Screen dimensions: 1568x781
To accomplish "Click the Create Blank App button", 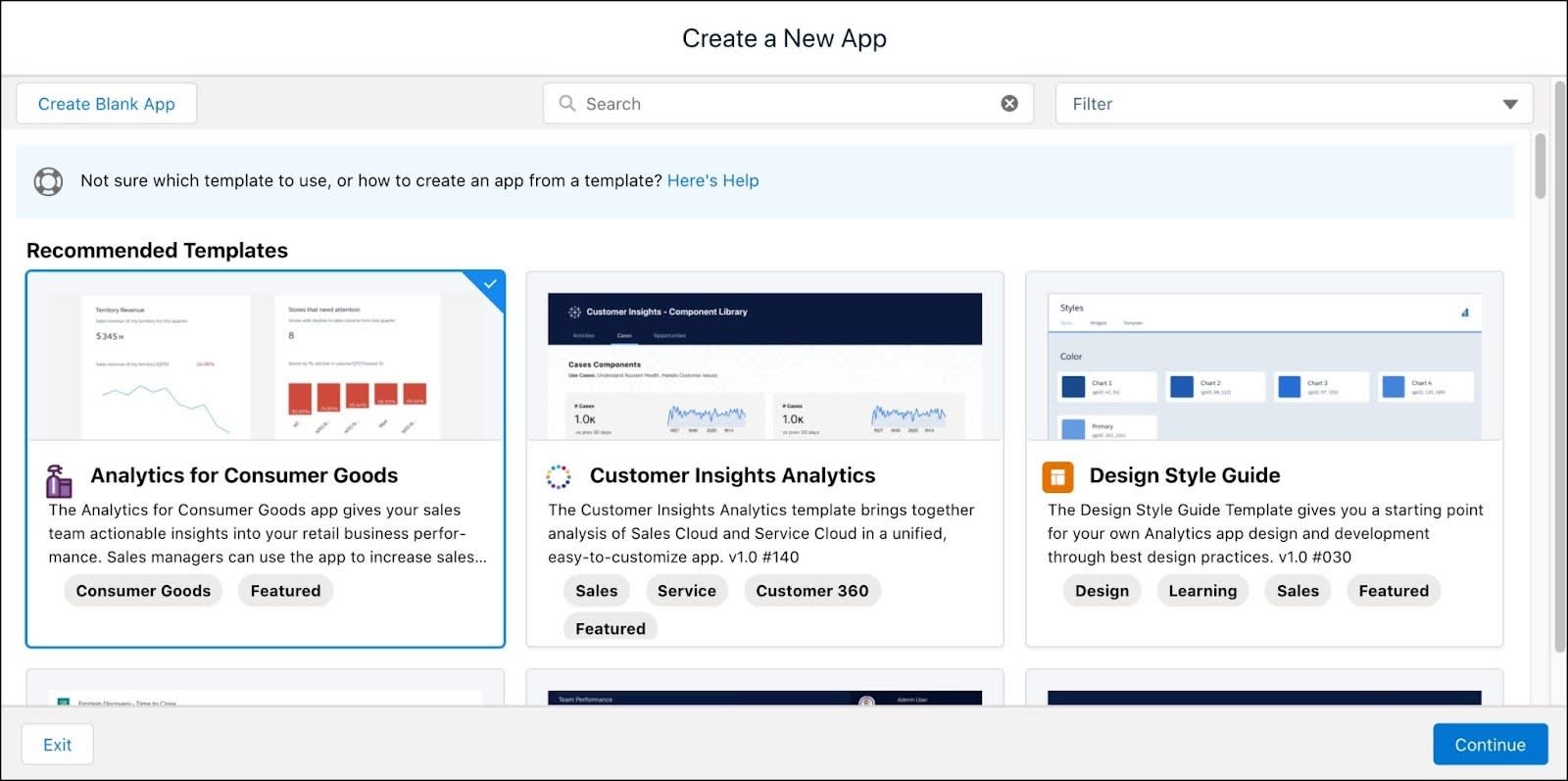I will 107,104.
